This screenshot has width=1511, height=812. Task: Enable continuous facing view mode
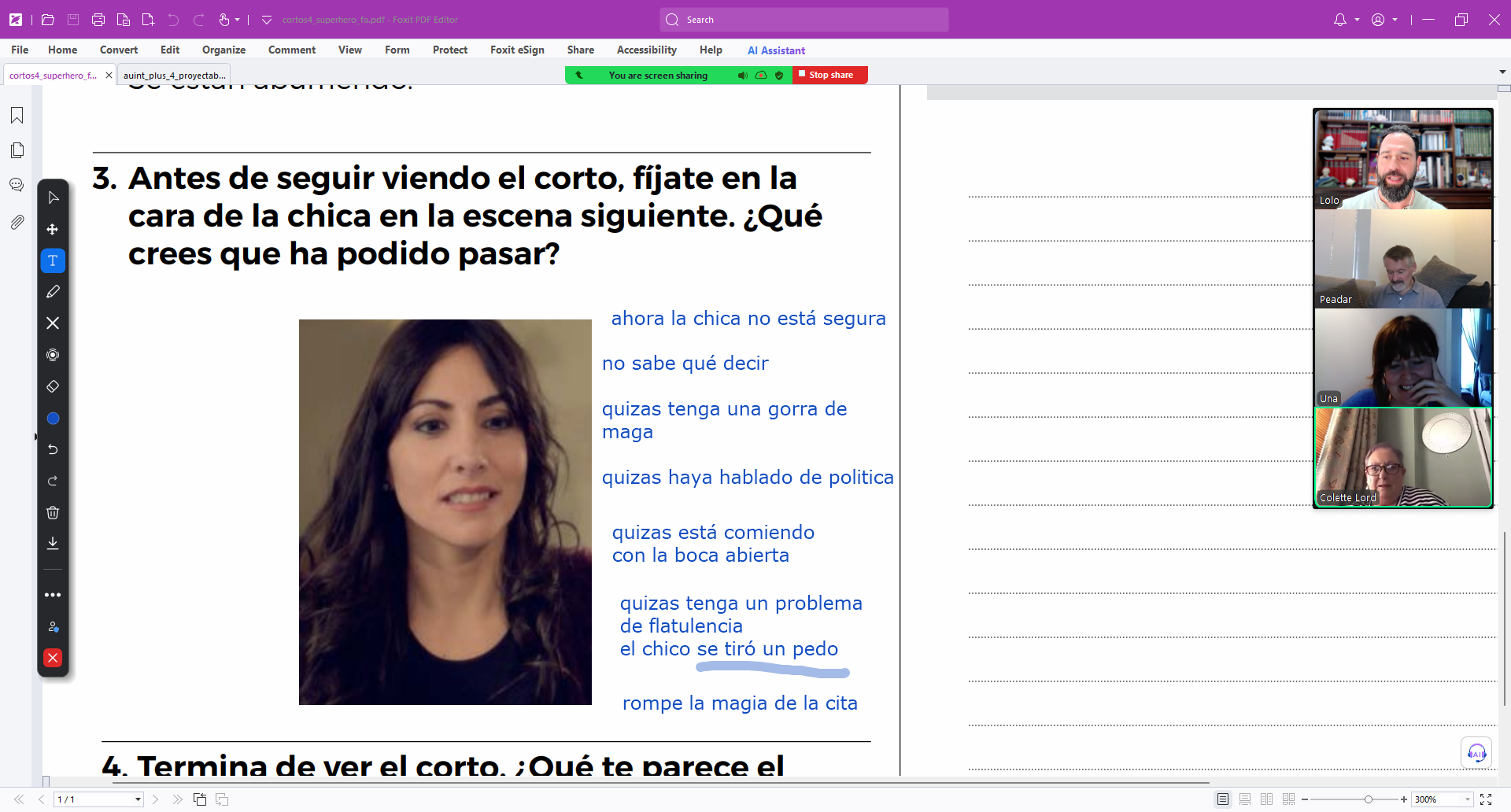point(1288,799)
